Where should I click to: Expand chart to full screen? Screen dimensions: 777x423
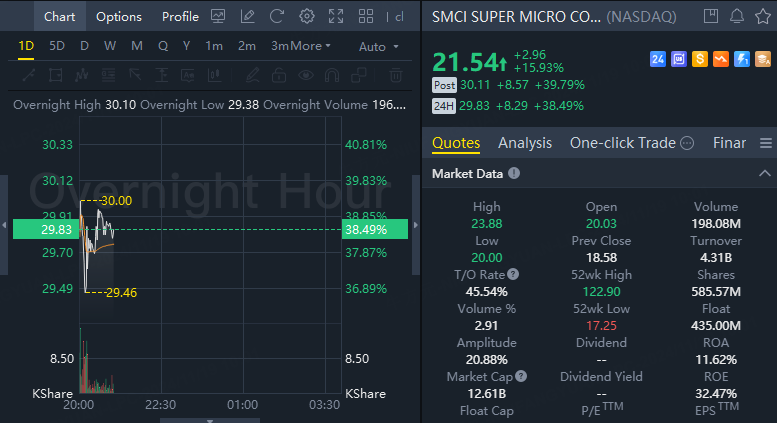click(x=336, y=17)
